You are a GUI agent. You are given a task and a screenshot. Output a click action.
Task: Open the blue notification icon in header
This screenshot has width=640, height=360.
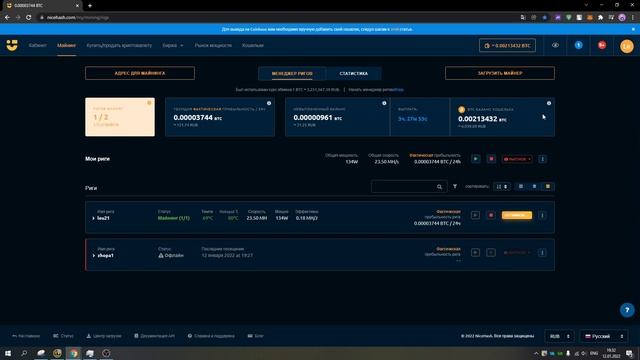(578, 45)
